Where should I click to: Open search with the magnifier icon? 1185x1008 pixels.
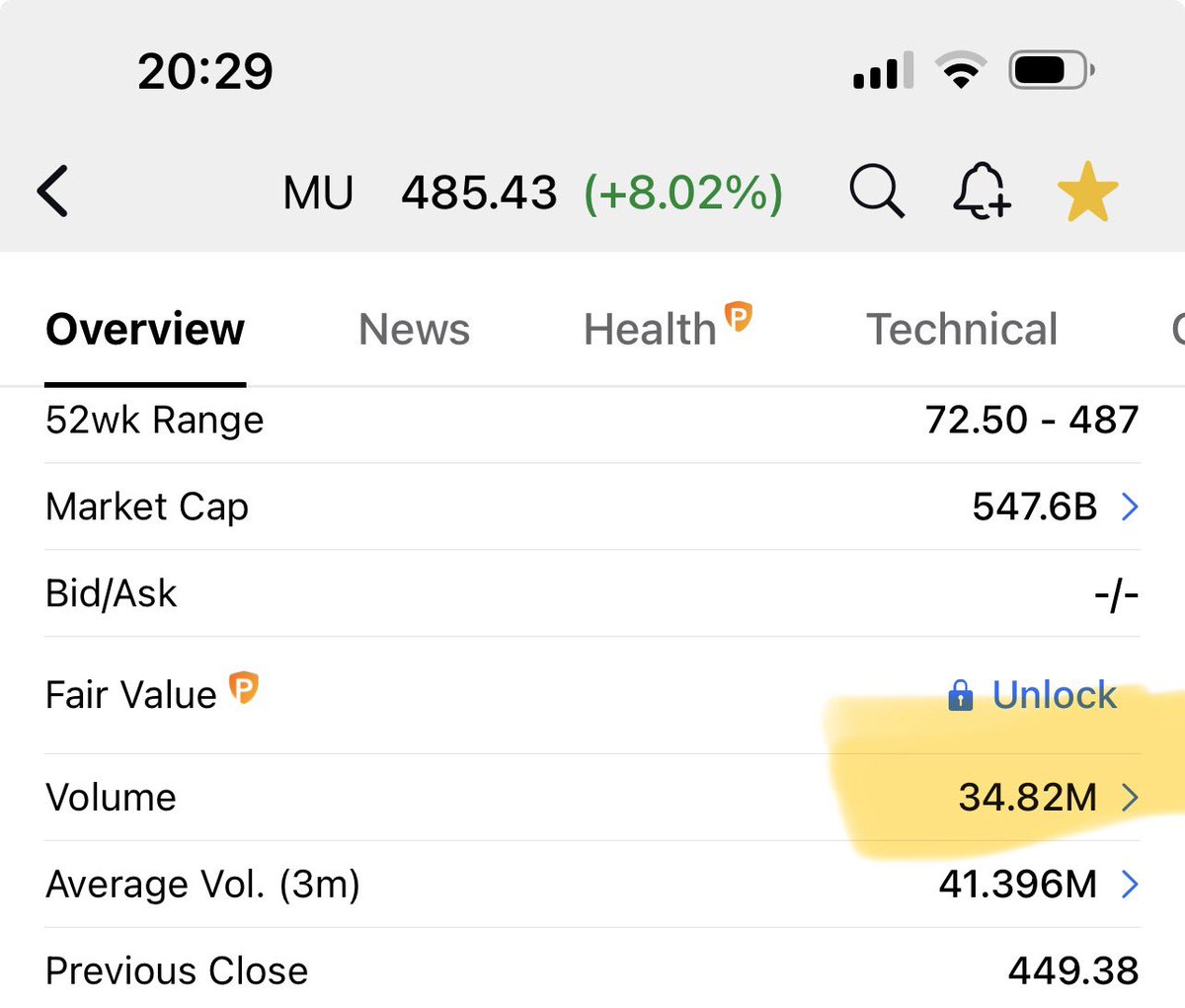click(x=877, y=191)
